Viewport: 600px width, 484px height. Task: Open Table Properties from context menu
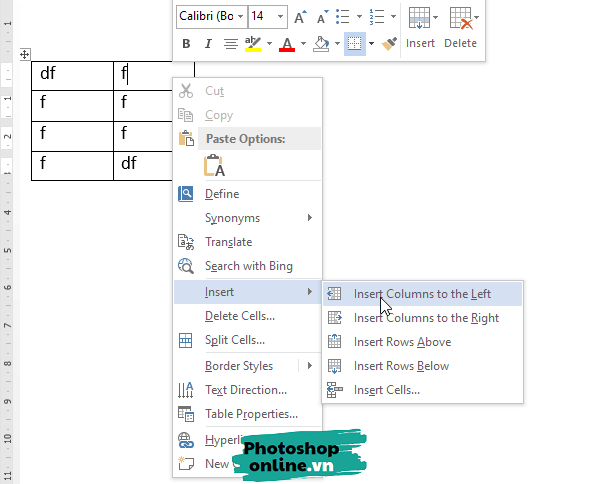click(x=251, y=414)
